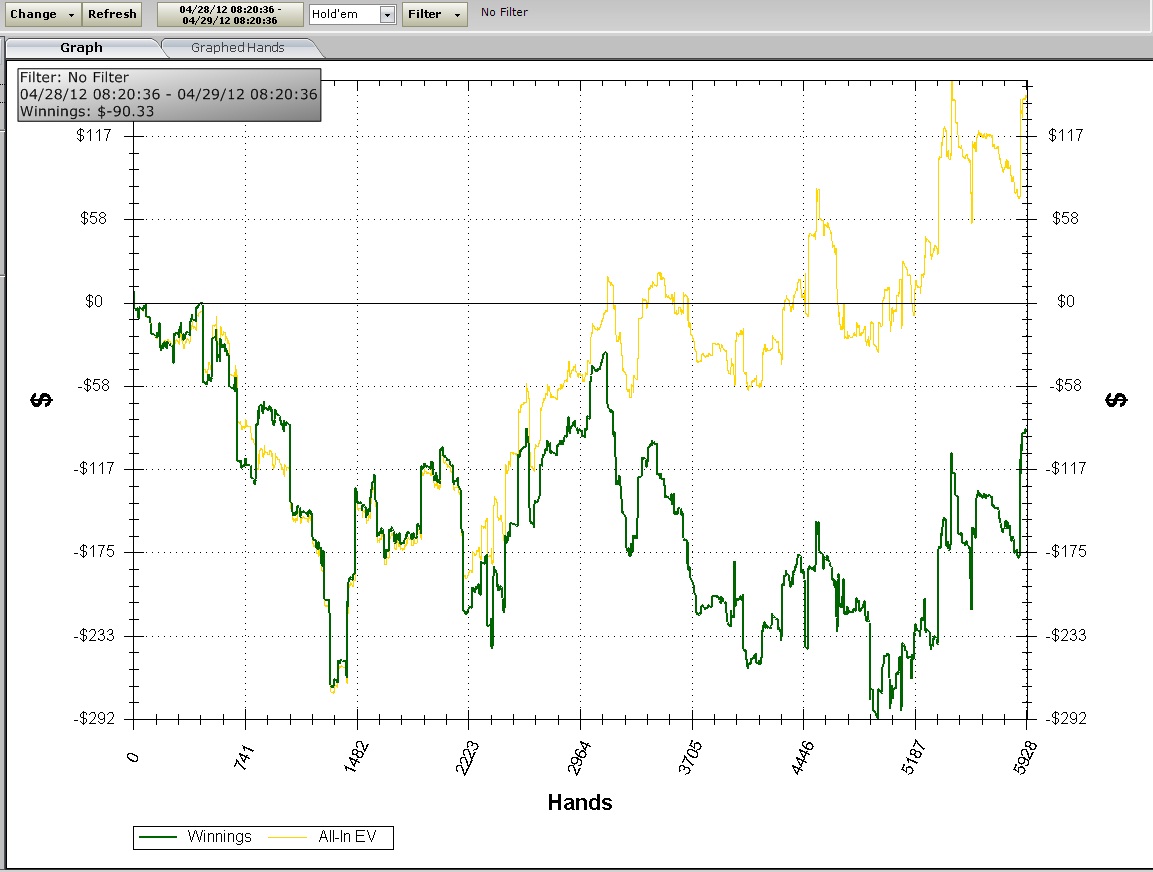This screenshot has height=872, width=1153.
Task: Open the date range selector button
Action: pyautogui.click(x=230, y=14)
